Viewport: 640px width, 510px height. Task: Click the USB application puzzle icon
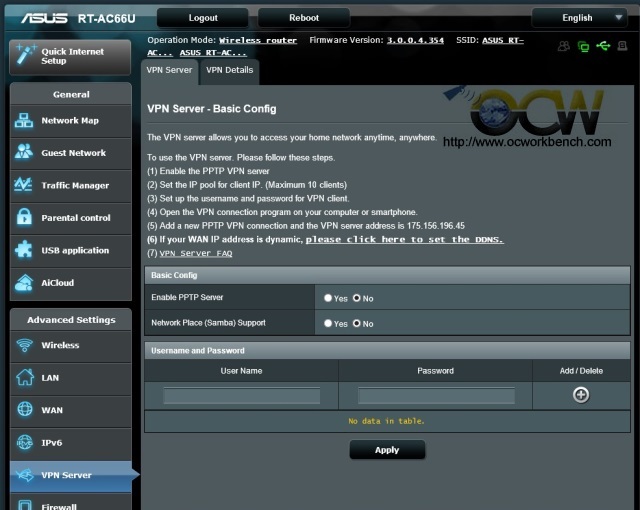[x=24, y=250]
